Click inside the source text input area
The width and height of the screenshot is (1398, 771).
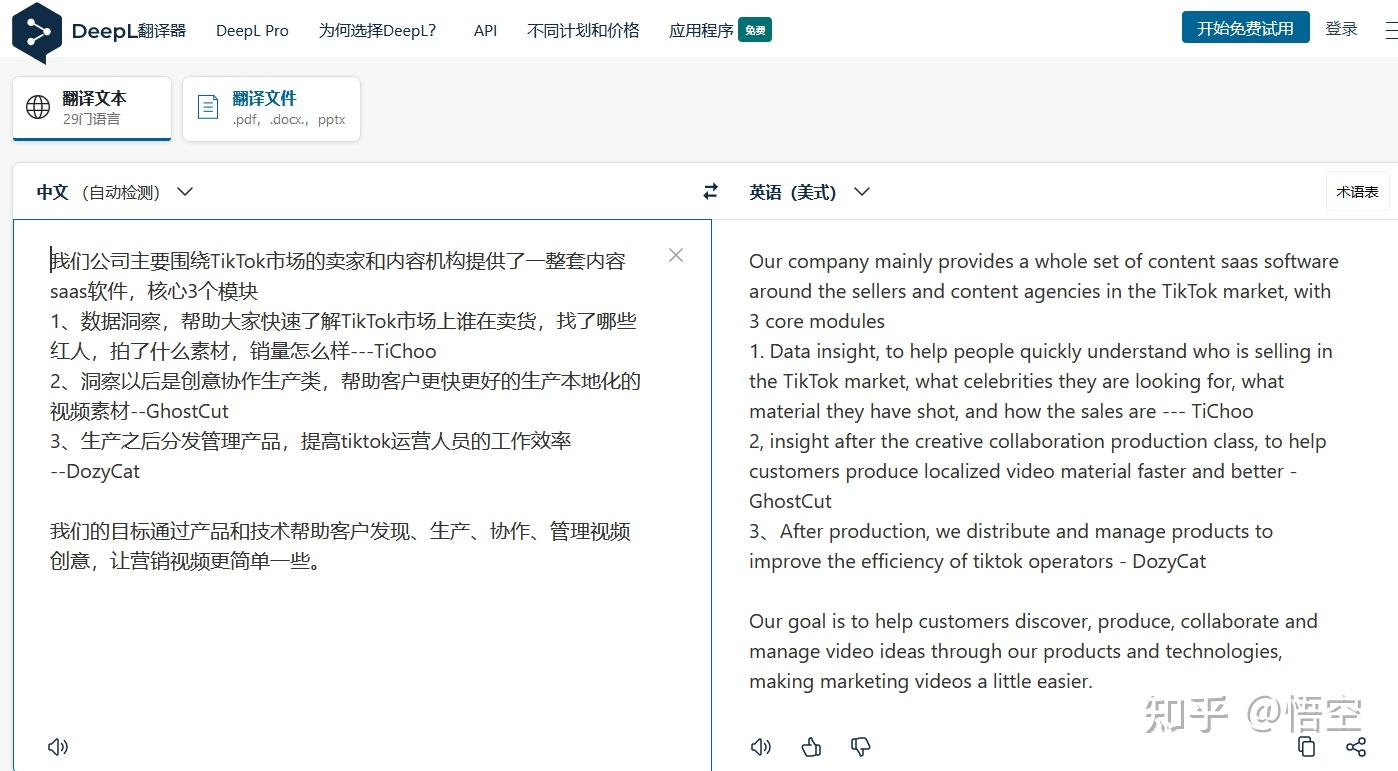point(350,450)
